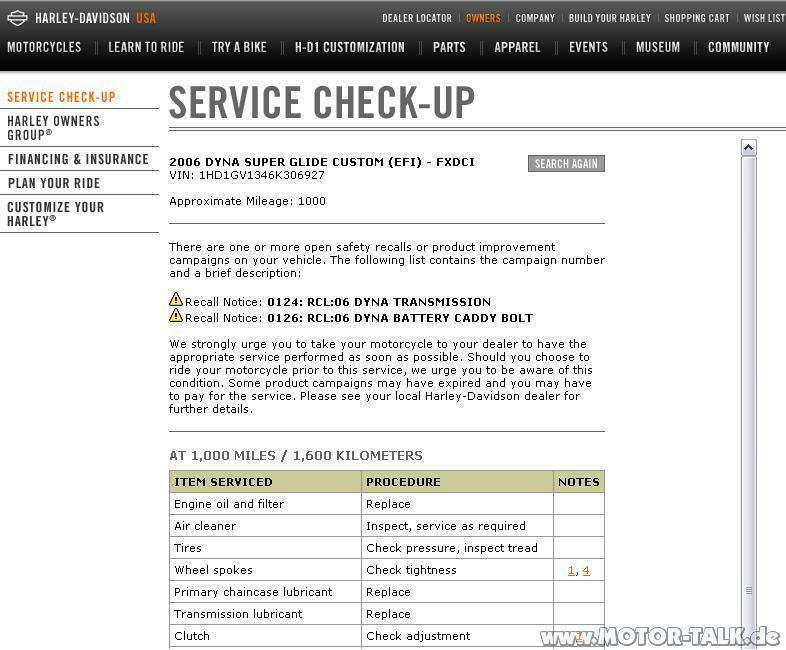Open the Museum menu
This screenshot has height=650, width=786.
click(658, 47)
